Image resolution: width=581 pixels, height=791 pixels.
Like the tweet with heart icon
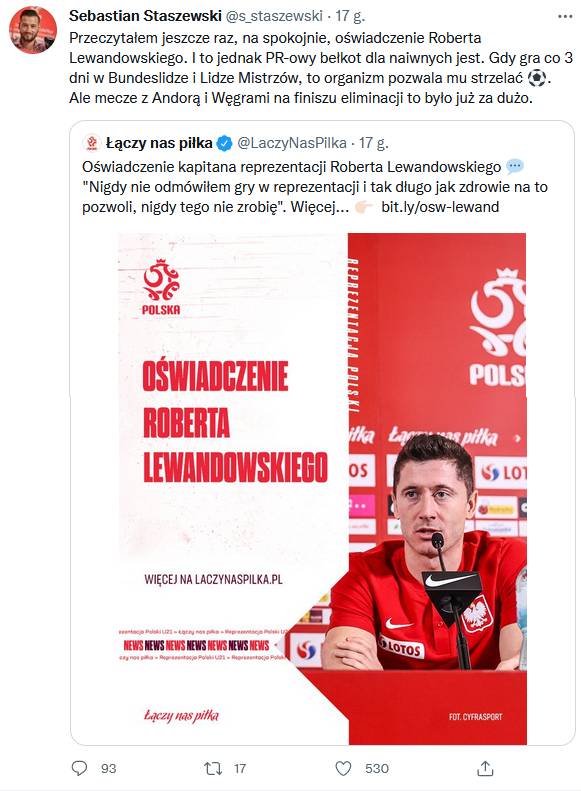[343, 768]
